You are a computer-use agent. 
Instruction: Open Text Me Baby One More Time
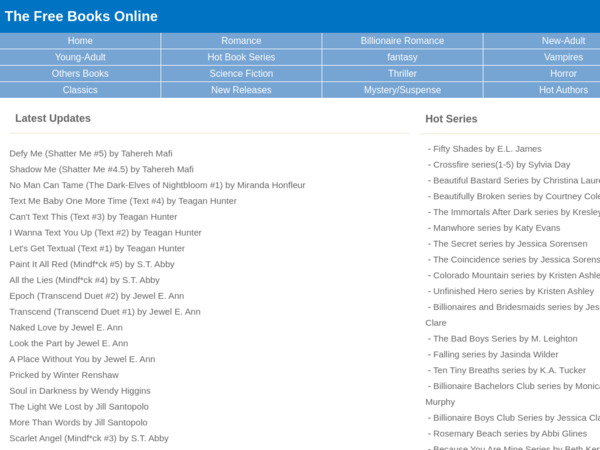tap(123, 201)
